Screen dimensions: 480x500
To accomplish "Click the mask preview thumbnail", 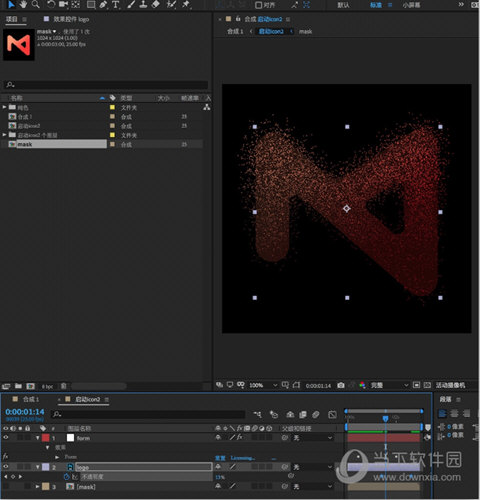I will (19, 45).
